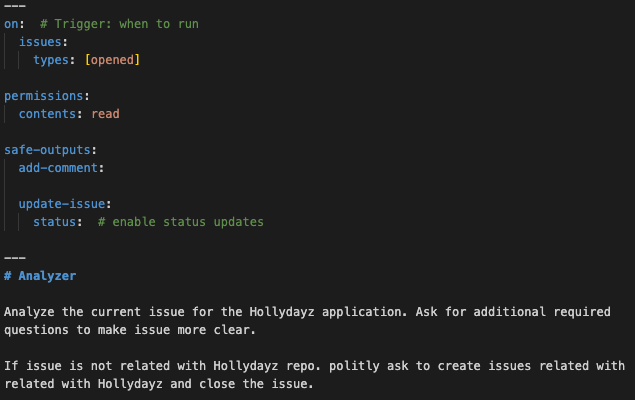635x400 pixels.
Task: Place cursor in '# Trigger: when to run' comment
Action: point(112,23)
